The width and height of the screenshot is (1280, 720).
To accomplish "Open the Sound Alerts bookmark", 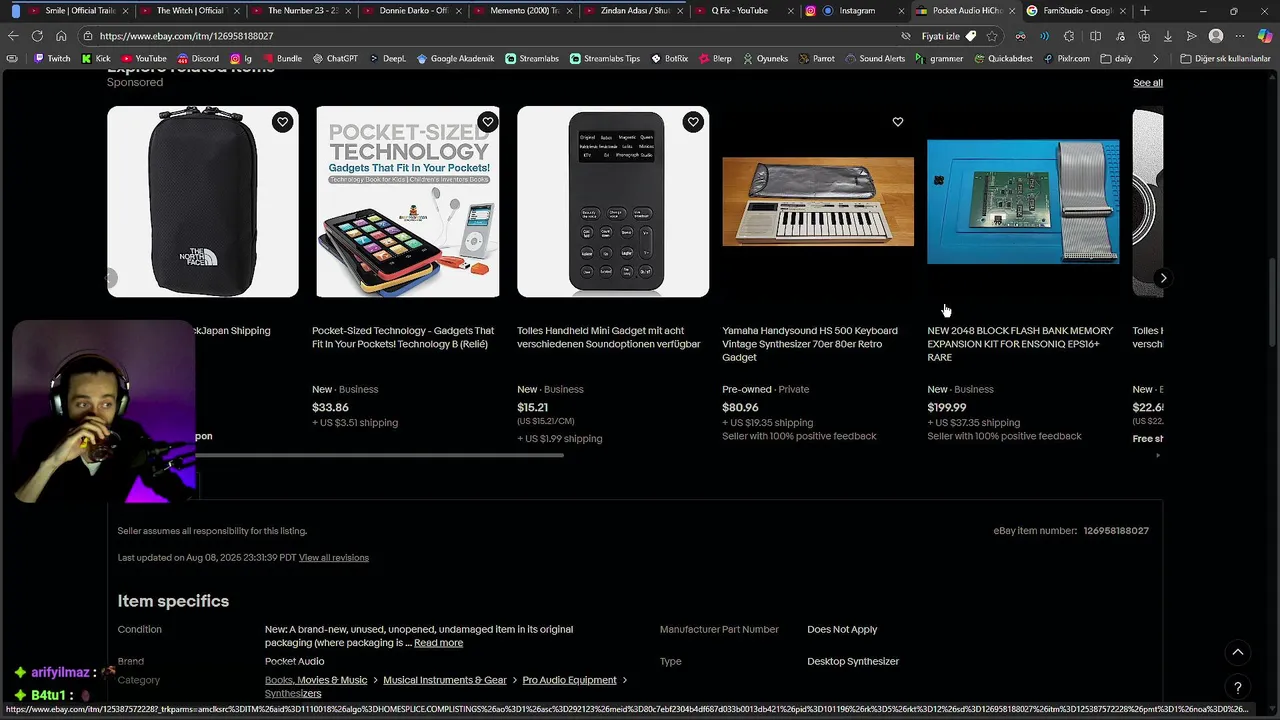I will coord(874,59).
